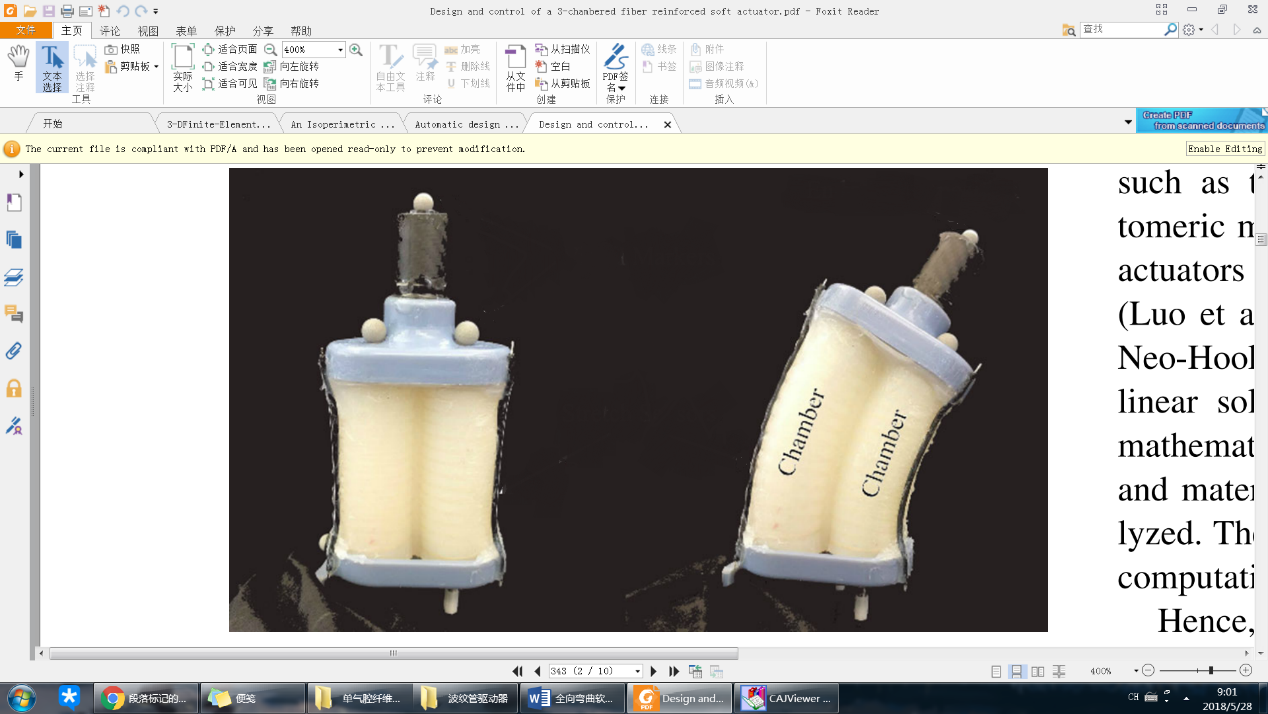
Task: Open the zoom percentage dropdown in ribbon
Action: 340,49
